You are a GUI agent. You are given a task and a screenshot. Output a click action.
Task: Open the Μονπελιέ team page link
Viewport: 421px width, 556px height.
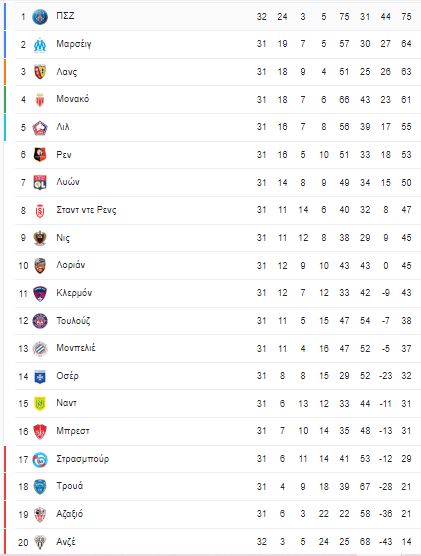coord(76,348)
